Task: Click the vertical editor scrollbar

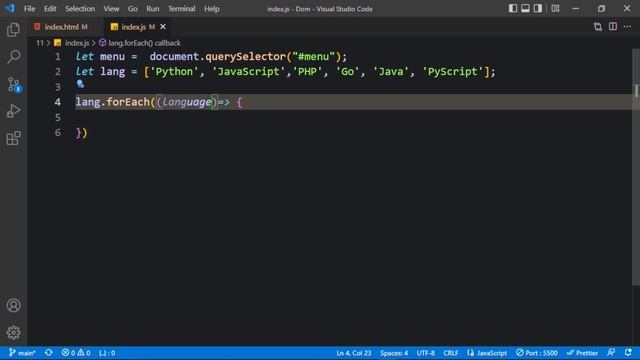Action: click(636, 167)
